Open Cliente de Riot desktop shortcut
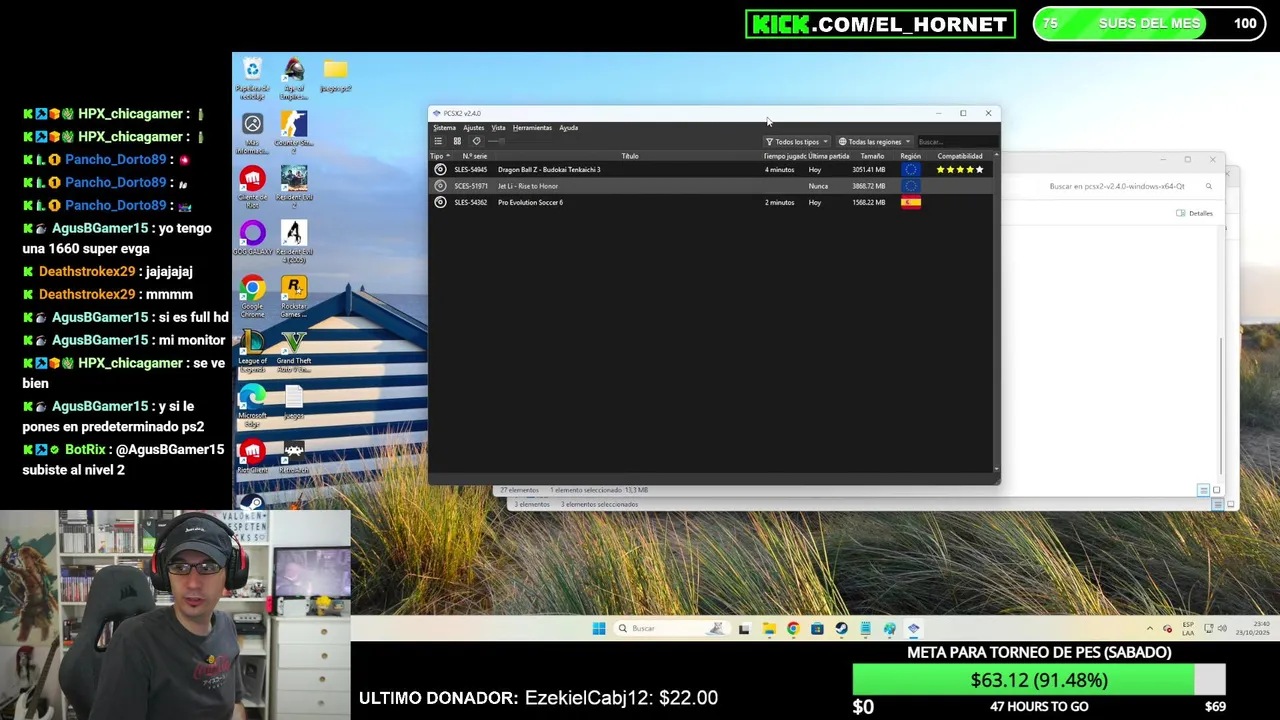 click(x=252, y=187)
